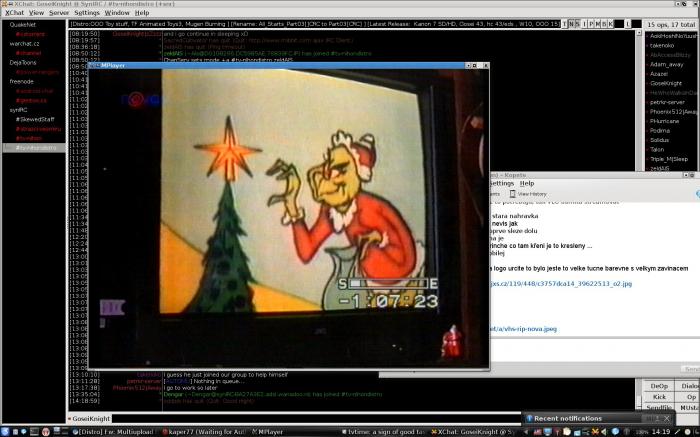Select user petrkr-server in the user list
The image size is (700, 437).
(667, 102)
